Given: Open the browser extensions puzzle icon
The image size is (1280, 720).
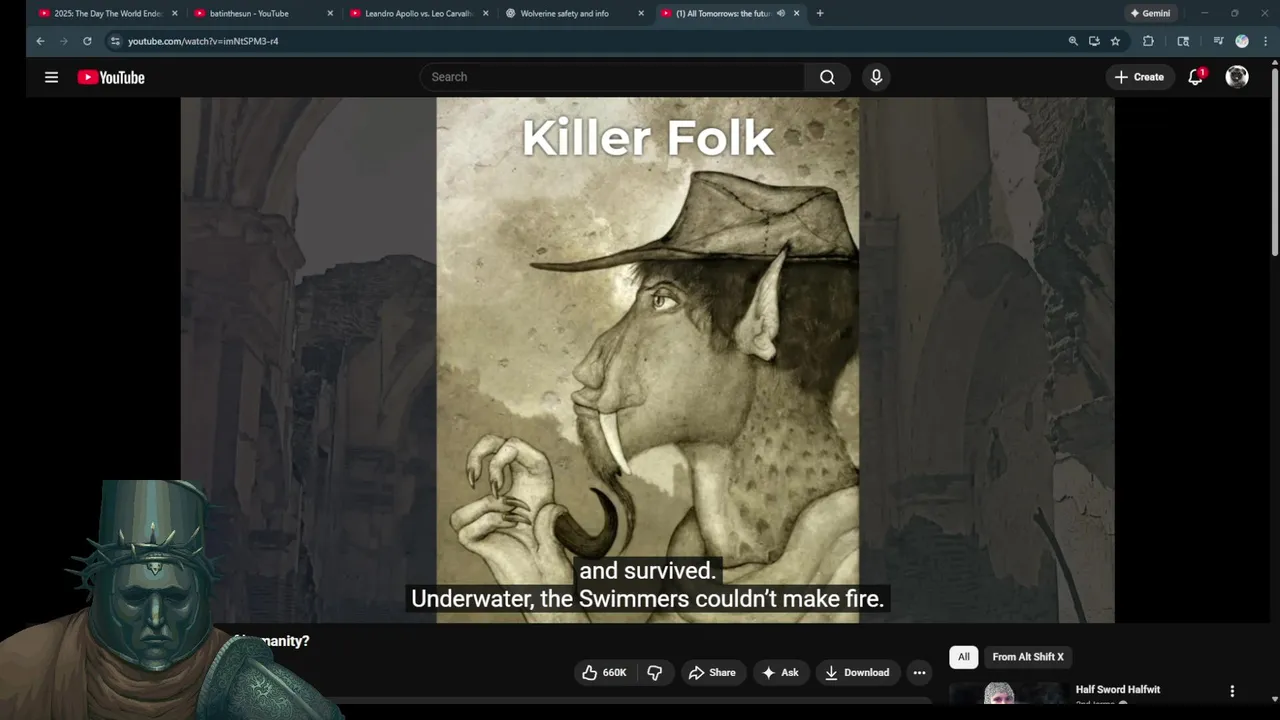Looking at the screenshot, I should pos(1148,41).
